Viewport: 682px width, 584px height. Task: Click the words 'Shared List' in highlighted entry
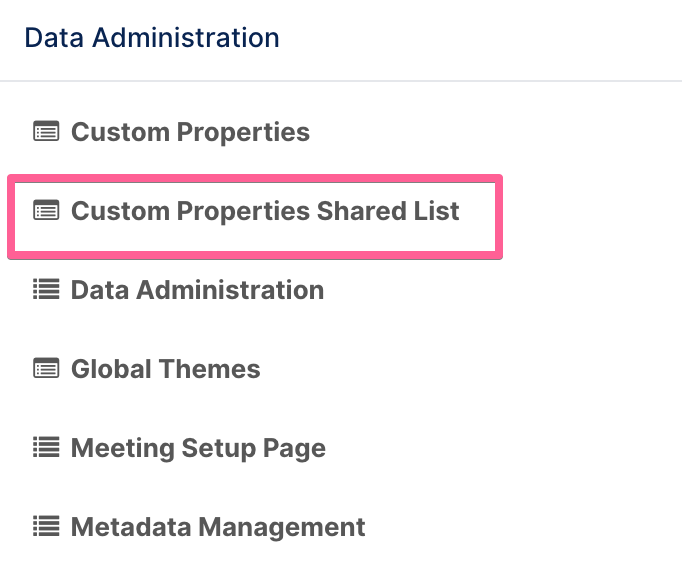pyautogui.click(x=388, y=211)
